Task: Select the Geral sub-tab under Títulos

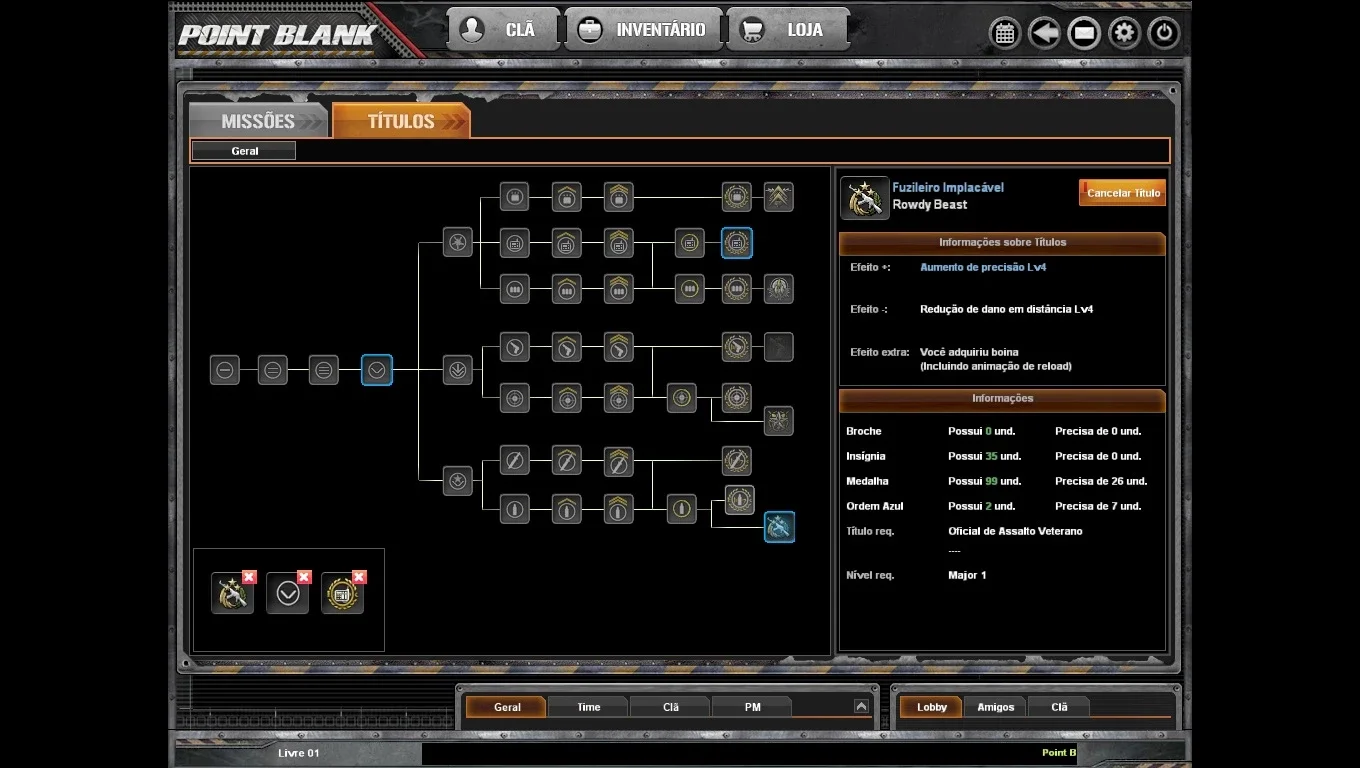Action: (244, 151)
